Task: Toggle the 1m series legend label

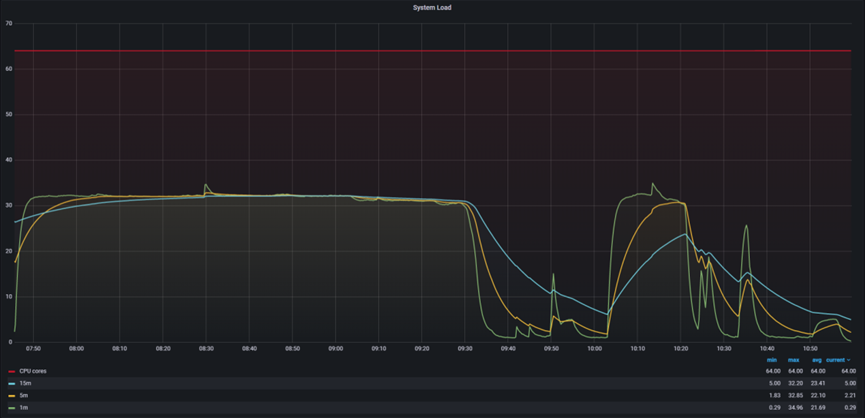Action: [22, 408]
